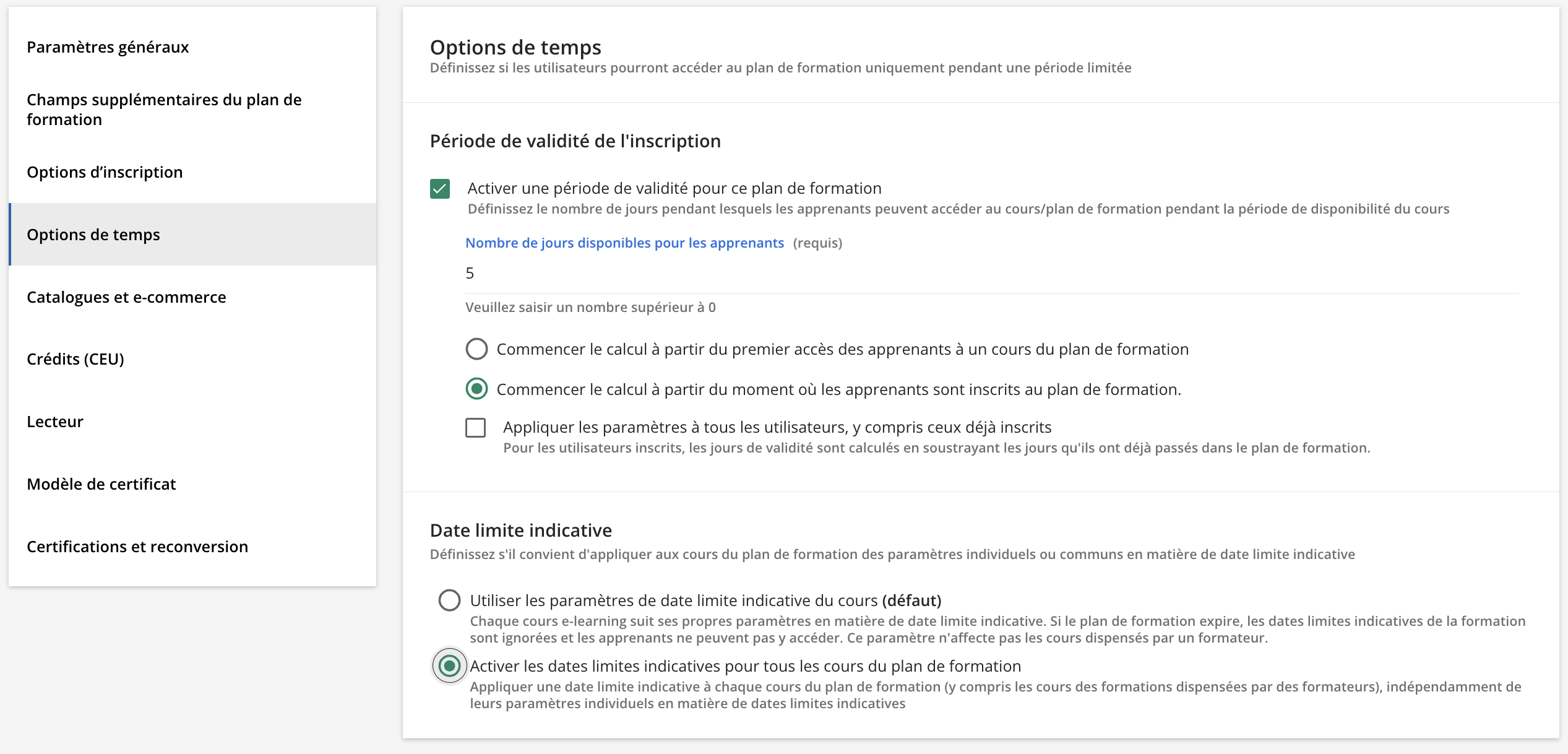The image size is (1568, 754).
Task: Select calculation from enrollment moment
Action: coord(476,389)
